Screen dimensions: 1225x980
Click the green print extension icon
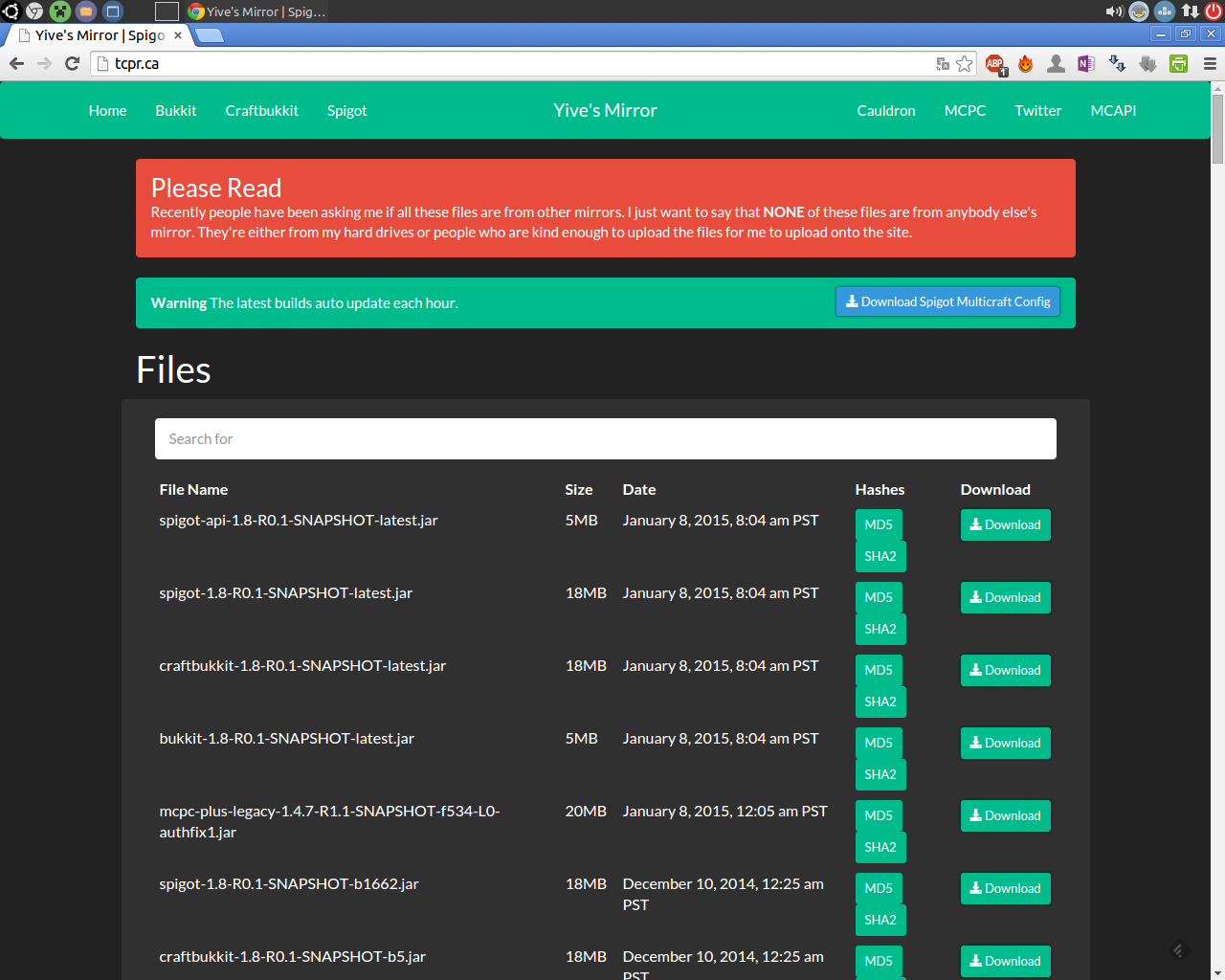(x=1178, y=63)
